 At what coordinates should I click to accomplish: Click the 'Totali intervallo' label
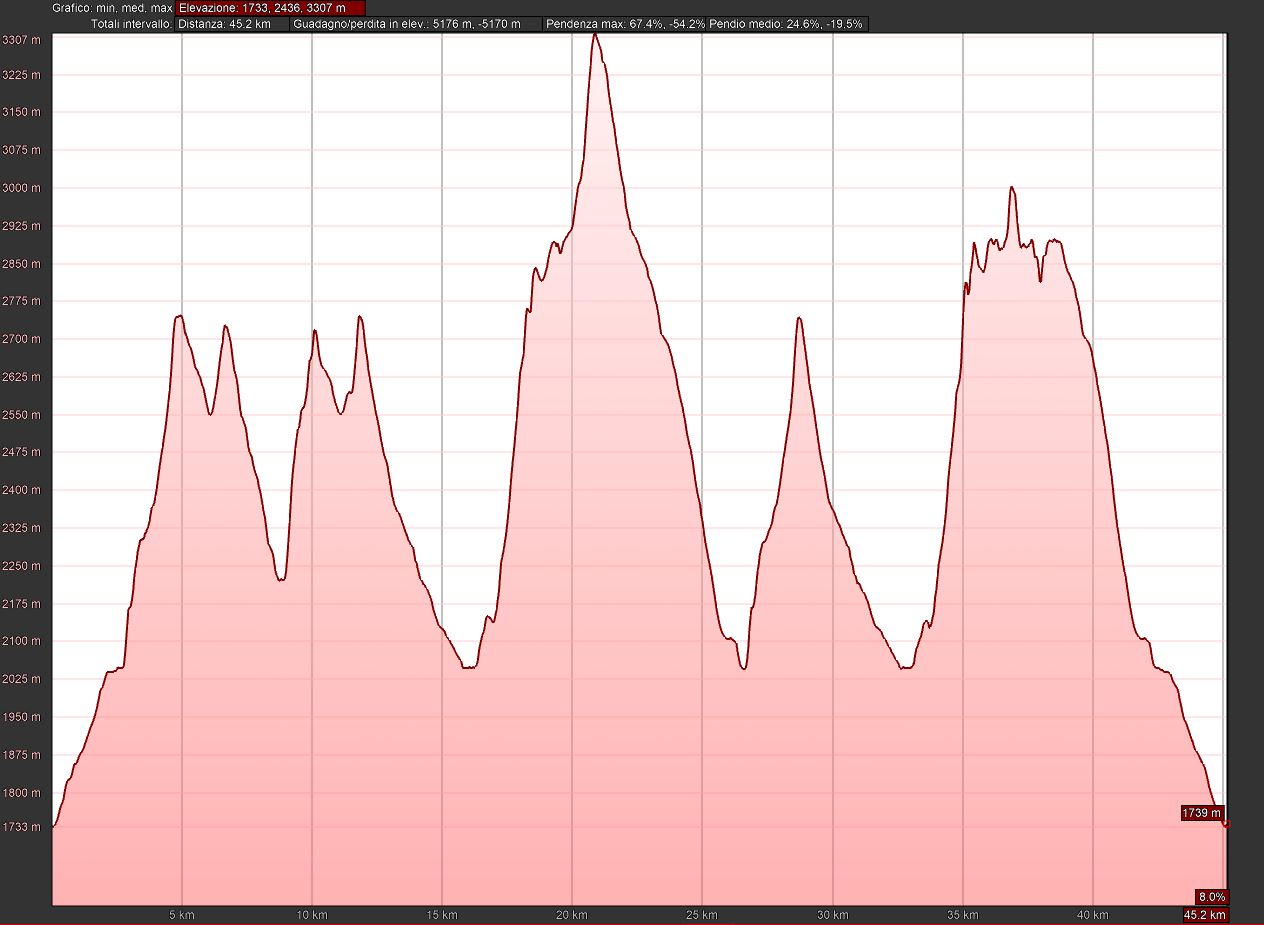pyautogui.click(x=130, y=24)
